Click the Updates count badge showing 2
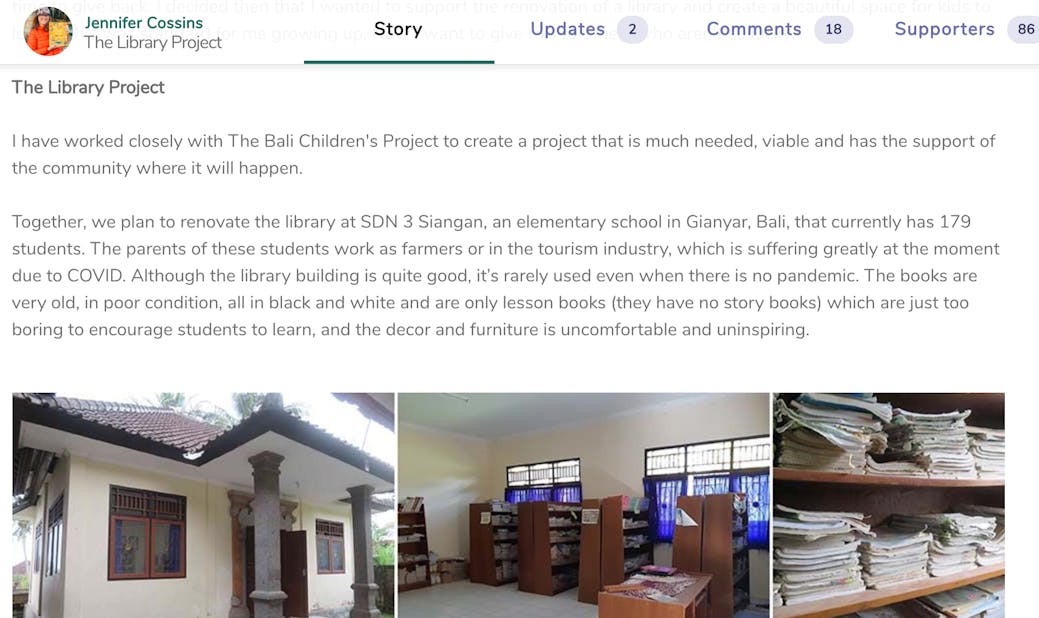The height and width of the screenshot is (618, 1039). tap(632, 29)
